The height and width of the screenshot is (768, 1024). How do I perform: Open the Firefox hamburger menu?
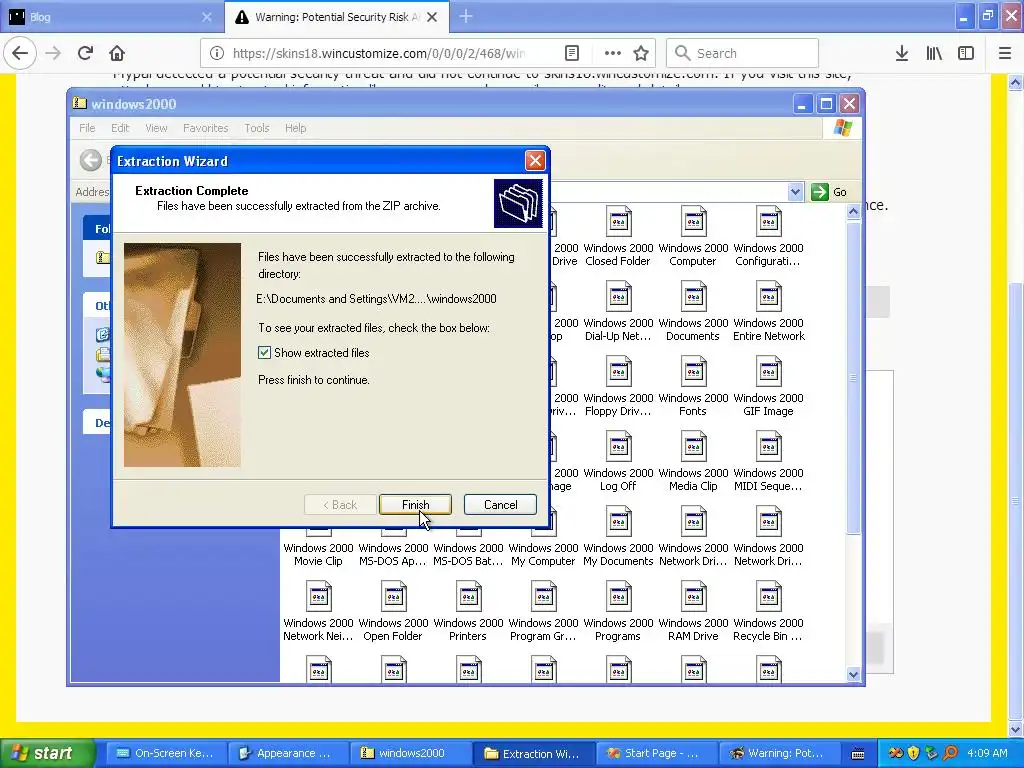1004,53
